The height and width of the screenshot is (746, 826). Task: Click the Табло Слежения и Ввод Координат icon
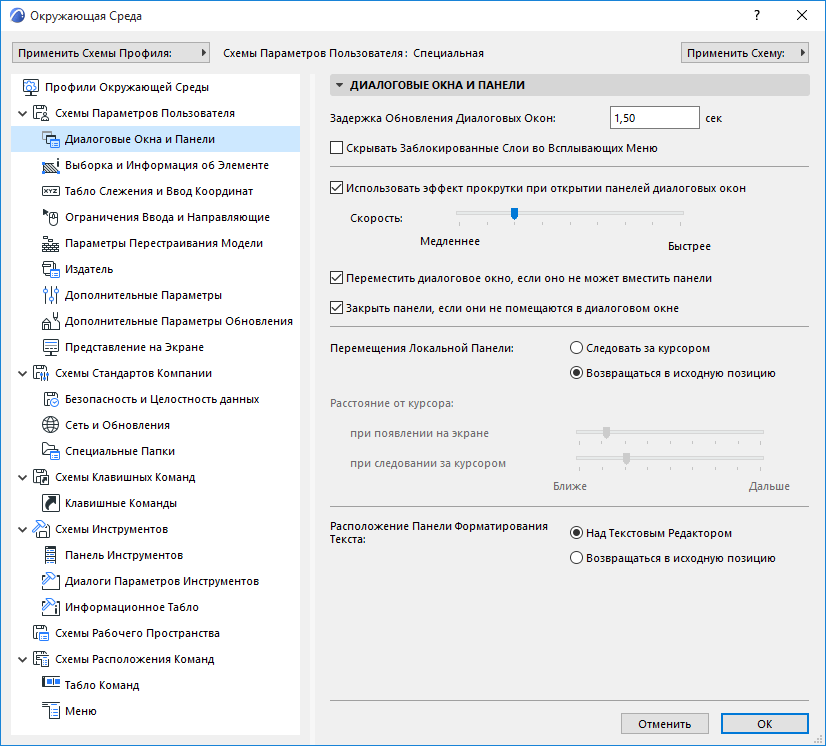(51, 191)
